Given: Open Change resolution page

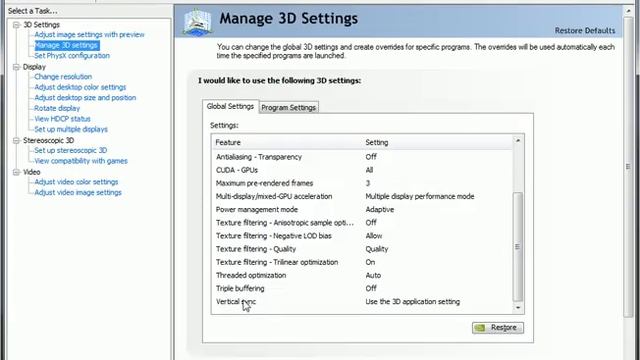Looking at the screenshot, I should (63, 77).
